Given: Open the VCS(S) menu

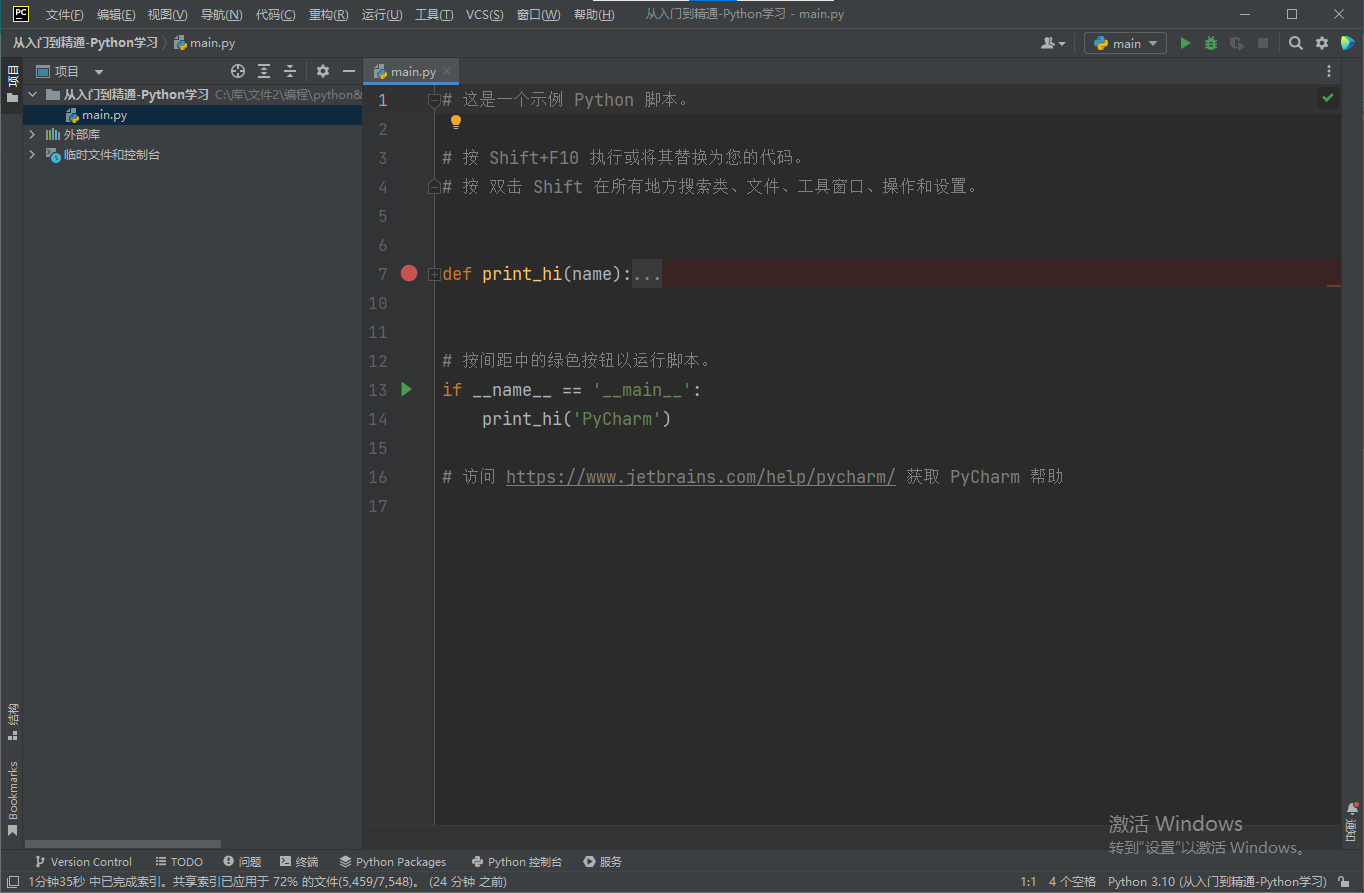Looking at the screenshot, I should tap(485, 14).
